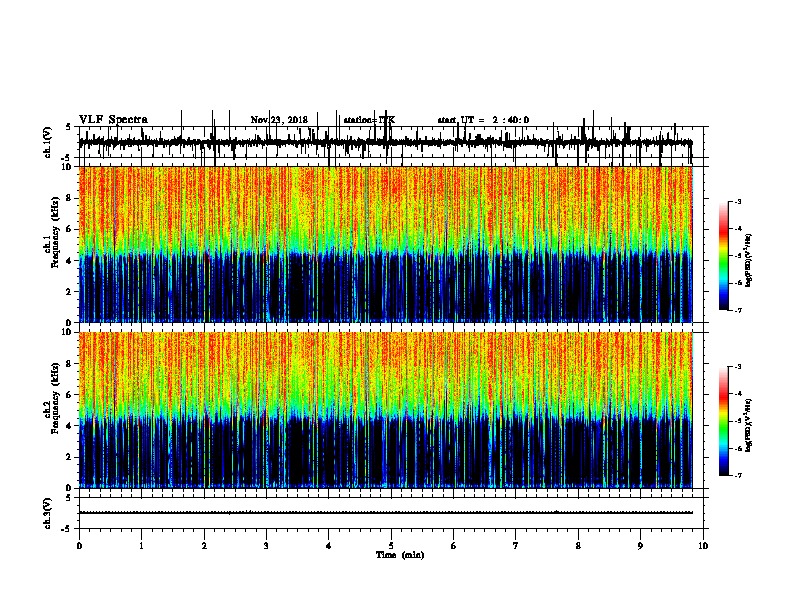Click the "9" tick on the time axis

(640, 546)
